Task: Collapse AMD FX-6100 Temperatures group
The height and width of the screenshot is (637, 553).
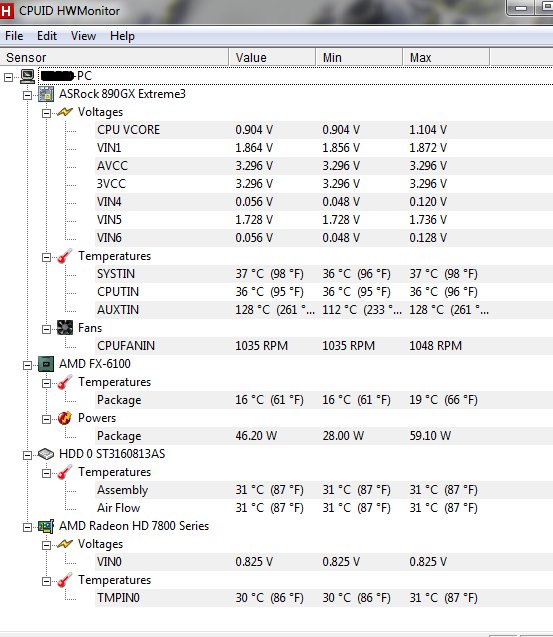Action: [x=46, y=383]
